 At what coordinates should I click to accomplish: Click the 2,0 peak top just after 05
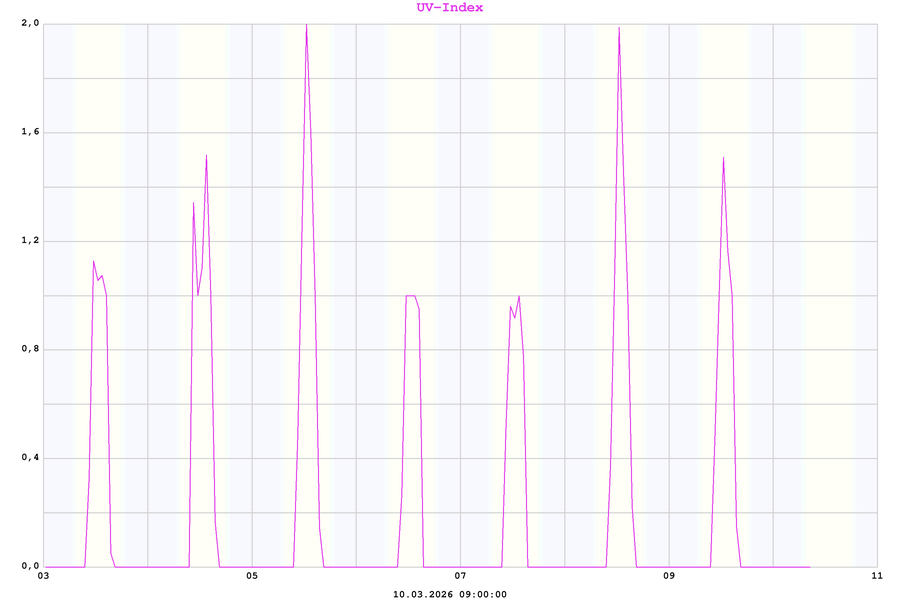click(306, 25)
